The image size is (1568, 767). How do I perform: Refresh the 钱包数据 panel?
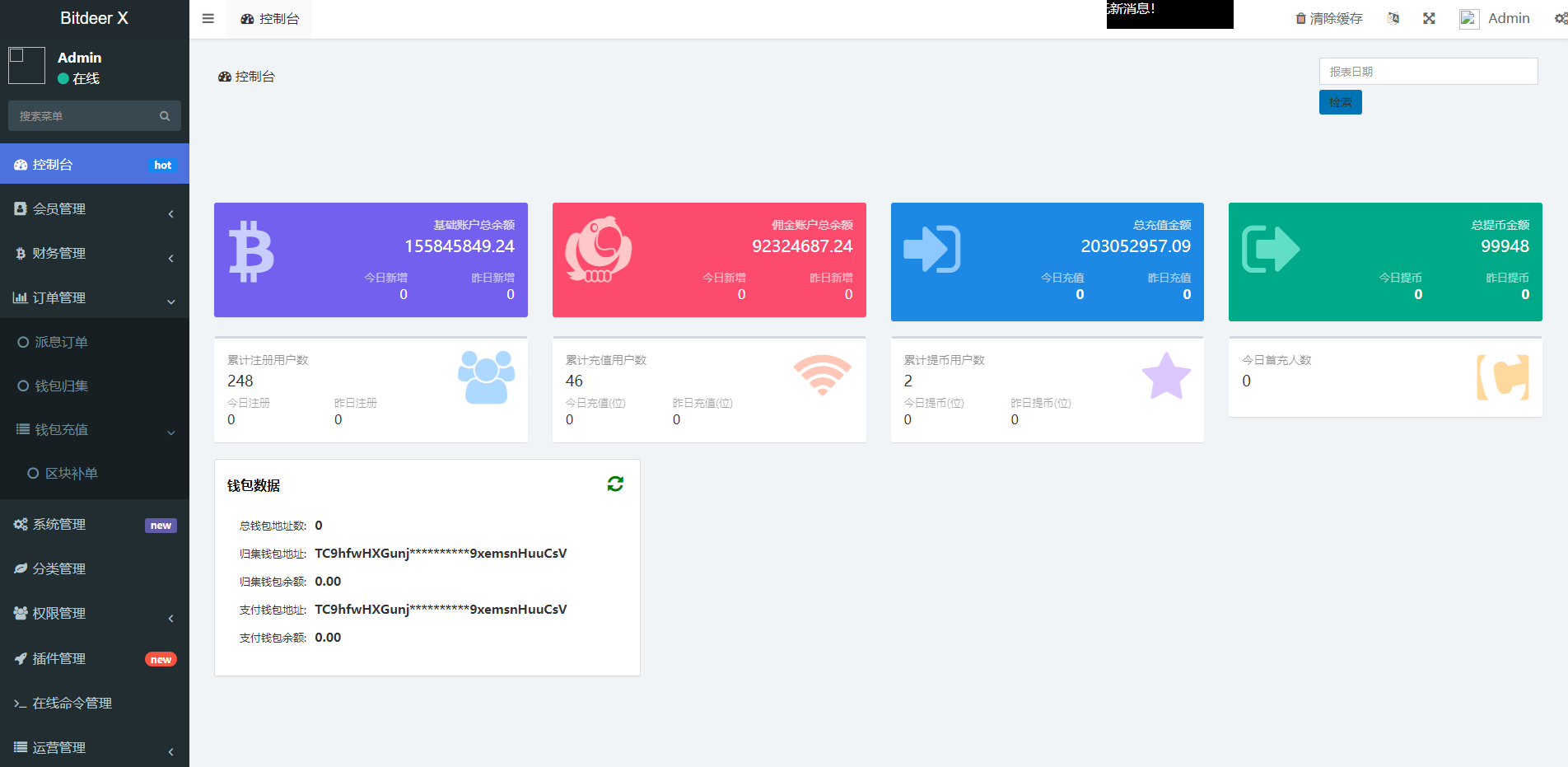click(615, 484)
